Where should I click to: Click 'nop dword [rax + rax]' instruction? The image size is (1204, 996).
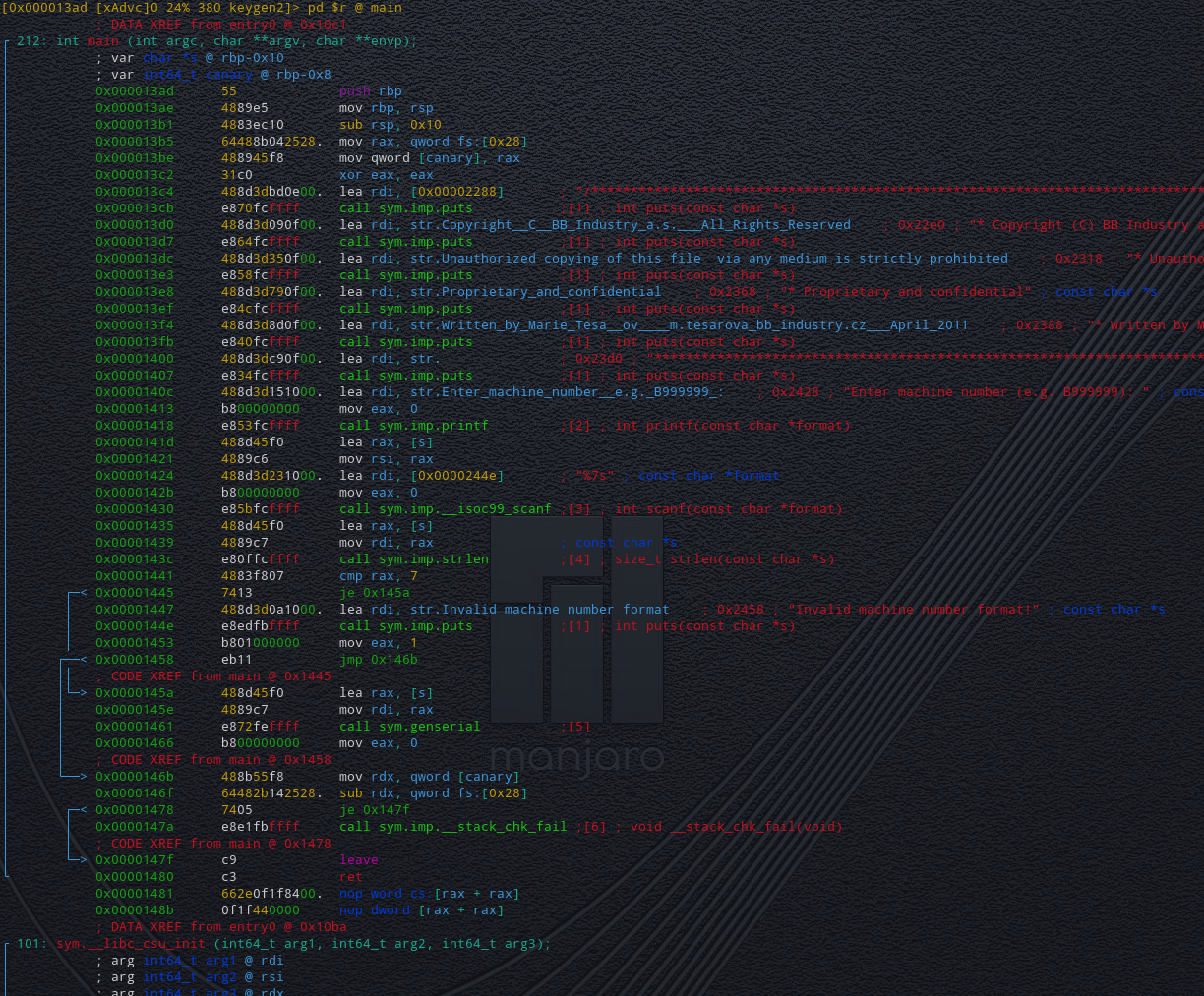pos(422,910)
